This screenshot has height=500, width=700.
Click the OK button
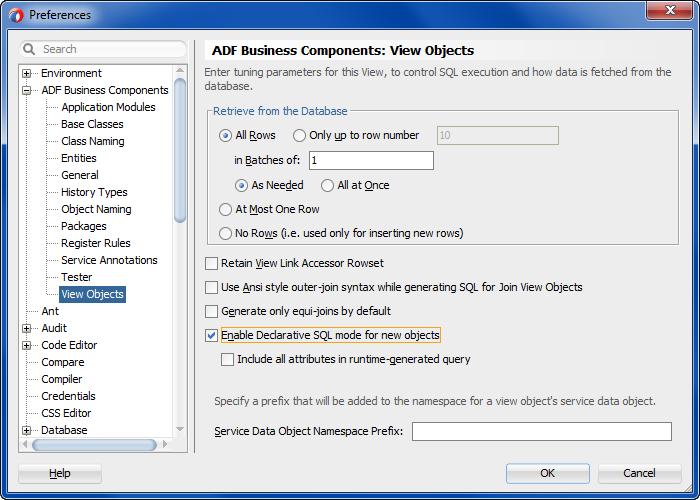pyautogui.click(x=547, y=473)
